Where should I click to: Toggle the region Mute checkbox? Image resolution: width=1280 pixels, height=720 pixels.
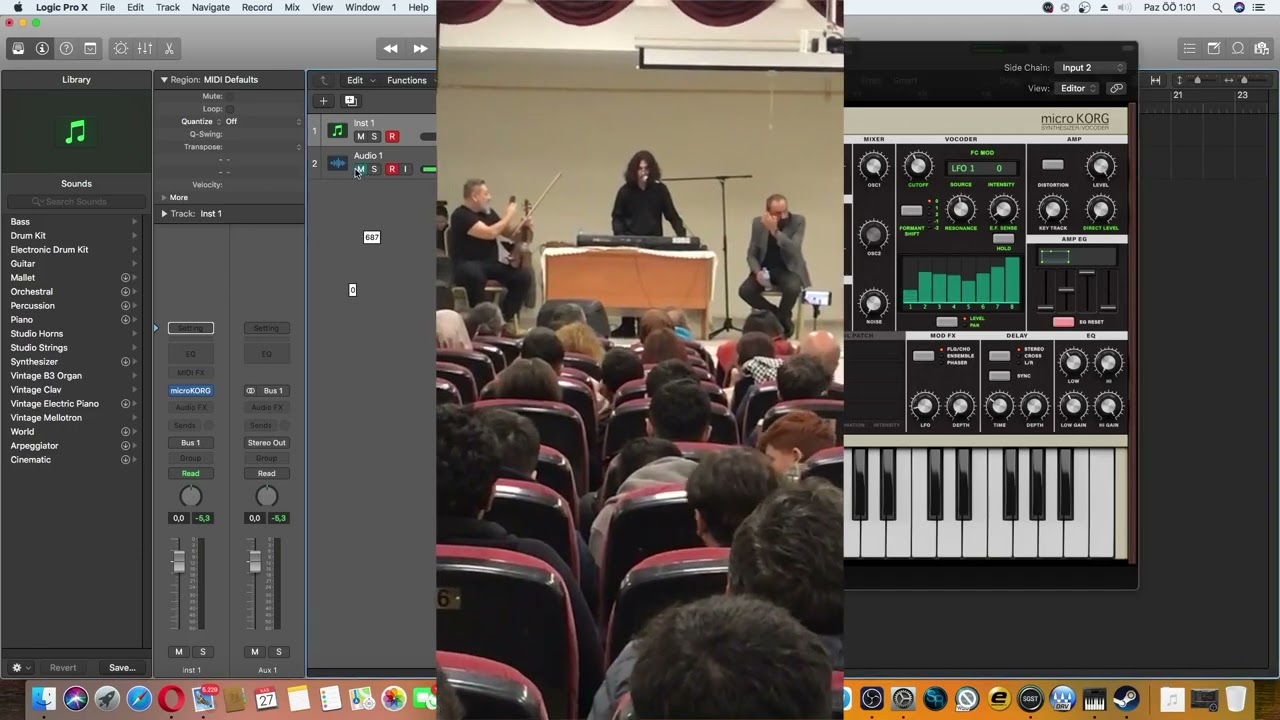click(x=230, y=96)
